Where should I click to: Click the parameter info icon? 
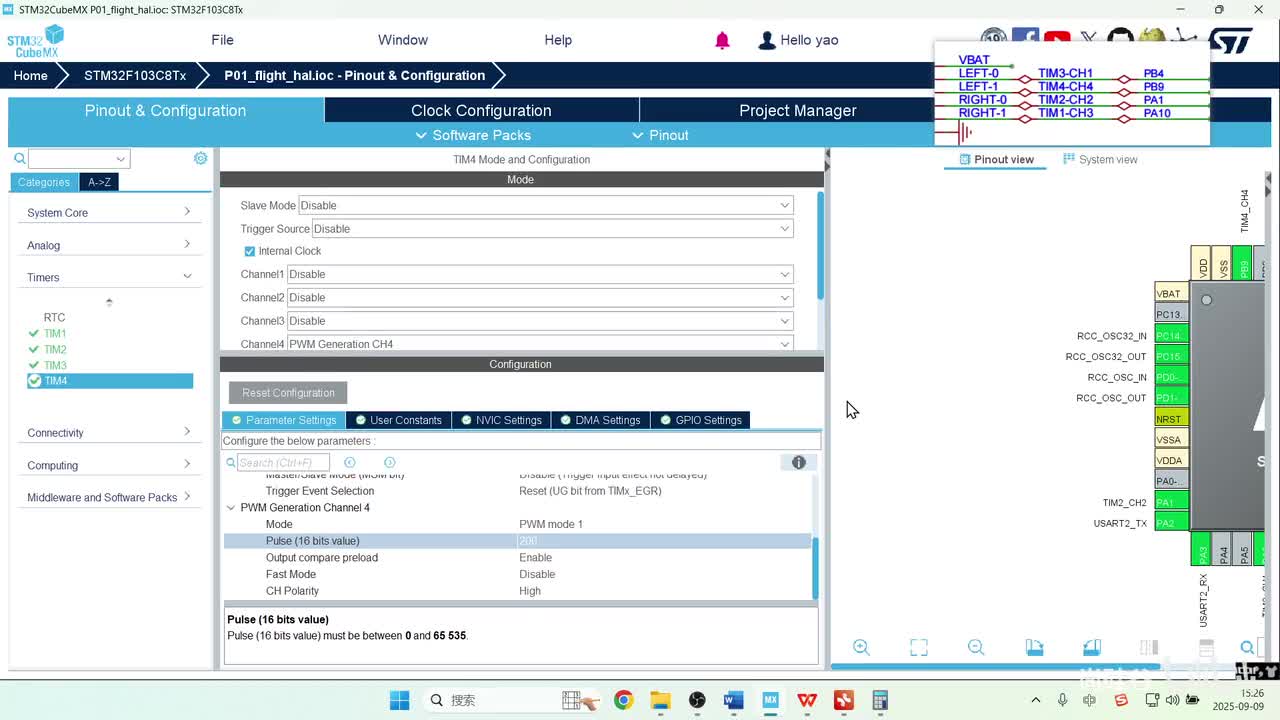pos(799,462)
